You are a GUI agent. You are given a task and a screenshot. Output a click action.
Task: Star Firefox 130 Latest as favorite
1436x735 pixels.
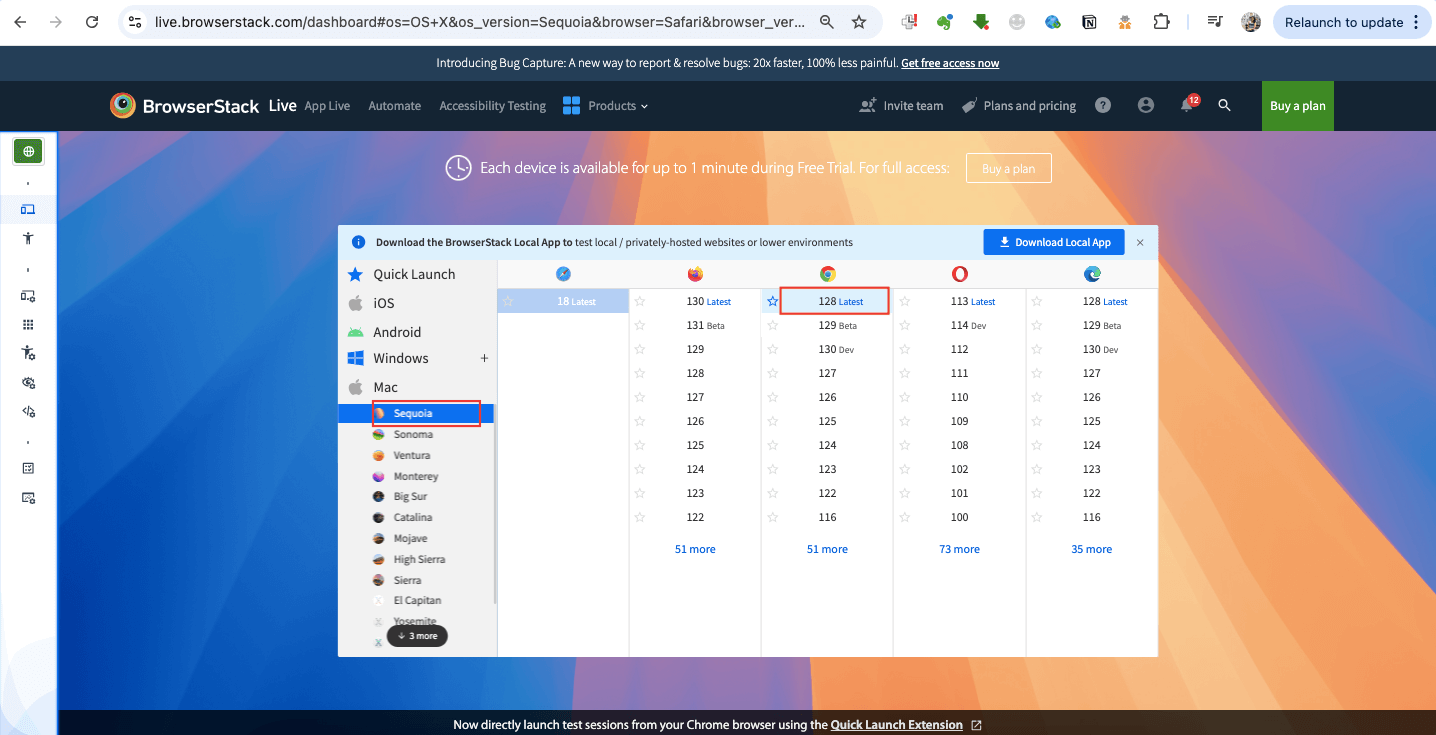point(640,301)
